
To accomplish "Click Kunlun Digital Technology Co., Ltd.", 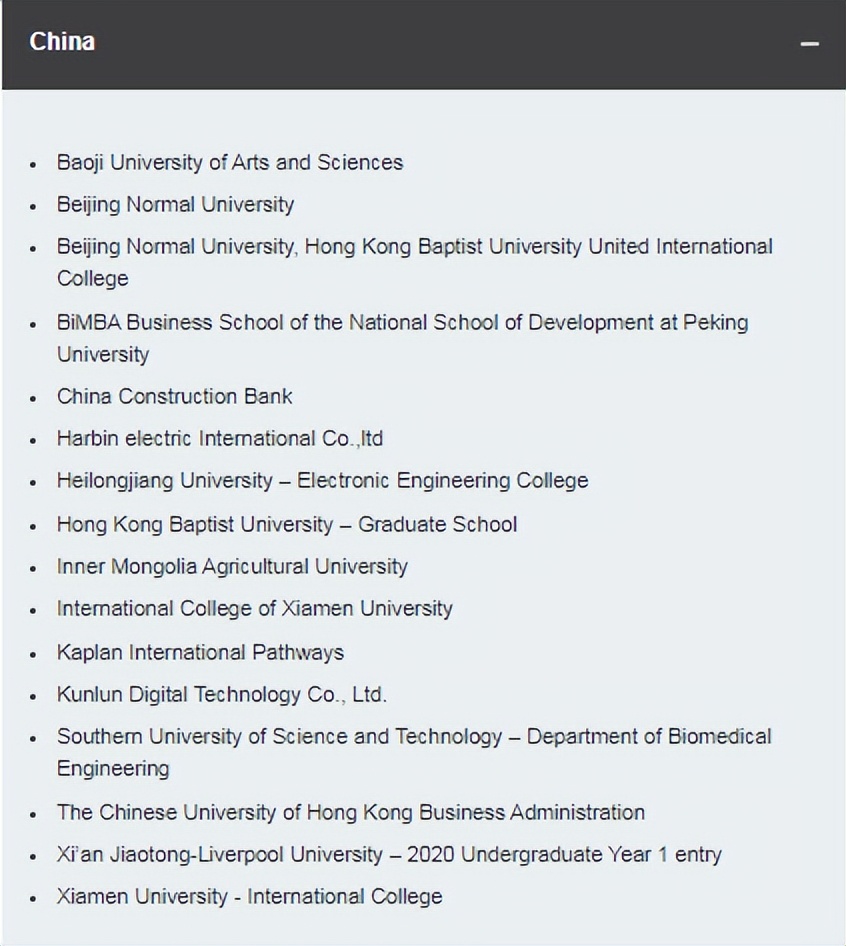I will [221, 695].
